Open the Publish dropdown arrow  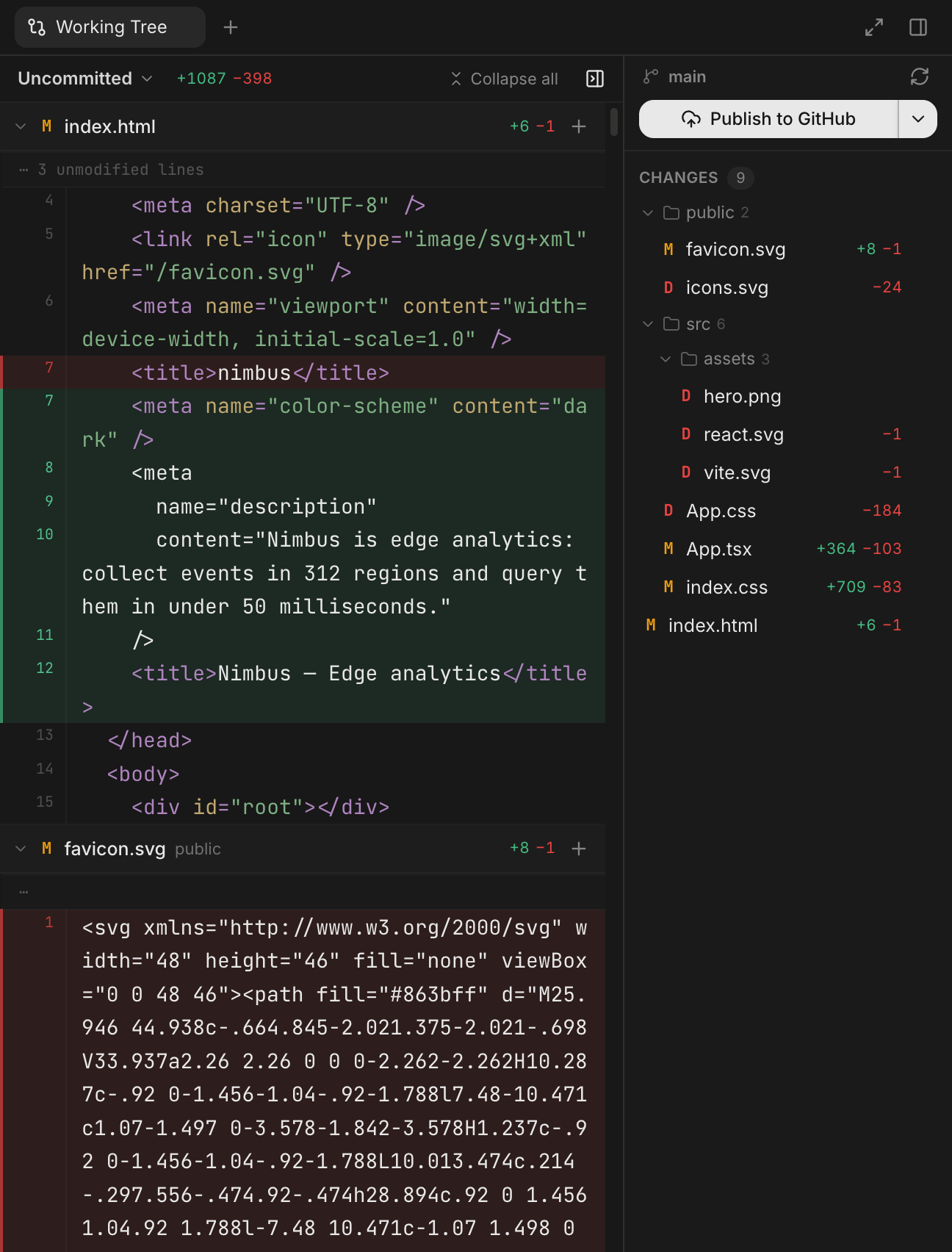pyautogui.click(x=918, y=119)
